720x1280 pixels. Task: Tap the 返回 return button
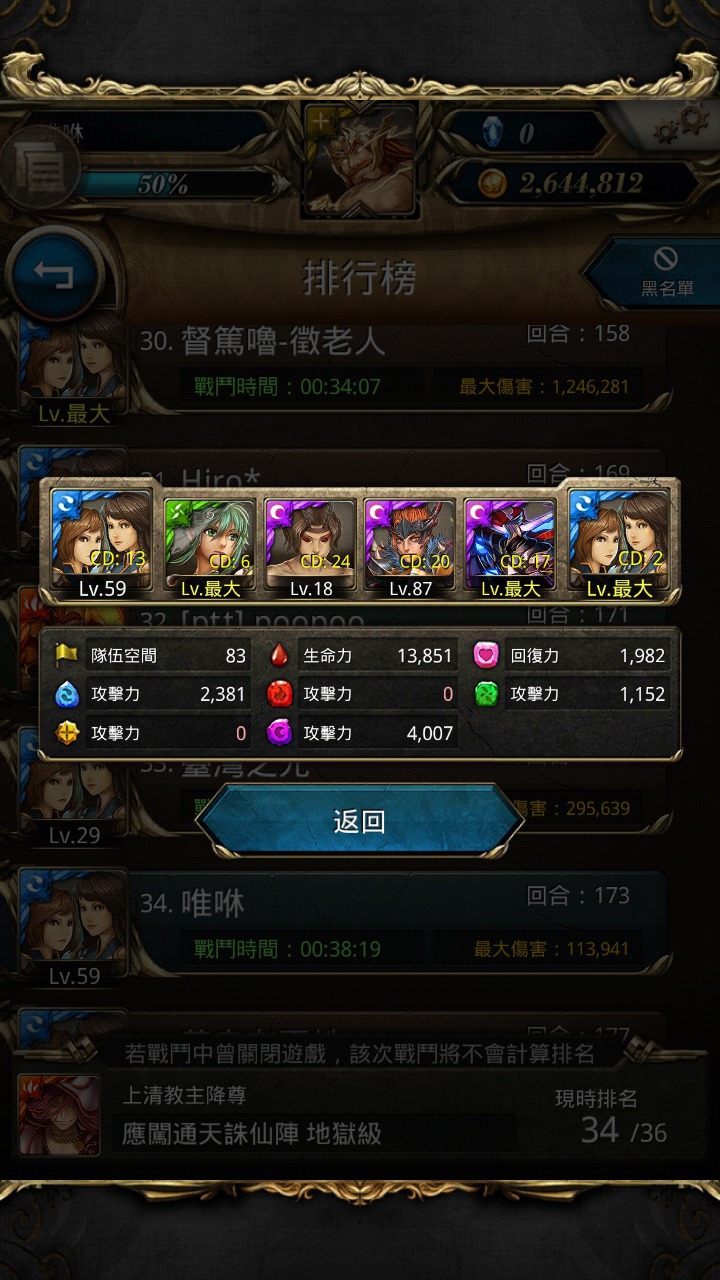(360, 822)
